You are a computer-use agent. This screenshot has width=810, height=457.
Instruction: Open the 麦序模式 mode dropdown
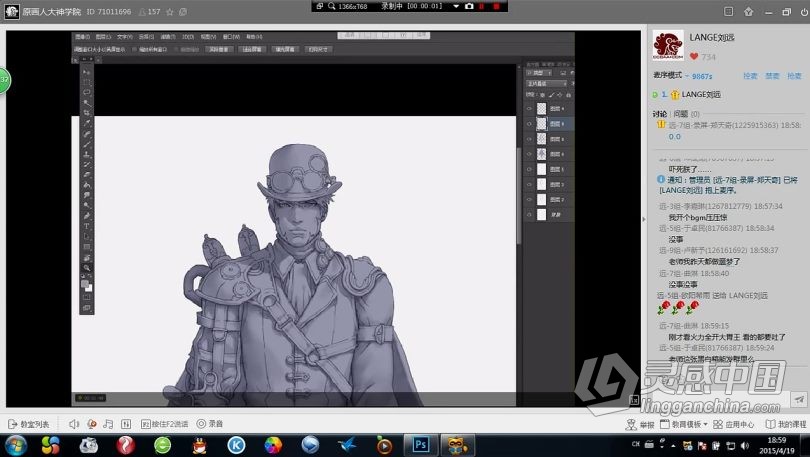(687, 76)
